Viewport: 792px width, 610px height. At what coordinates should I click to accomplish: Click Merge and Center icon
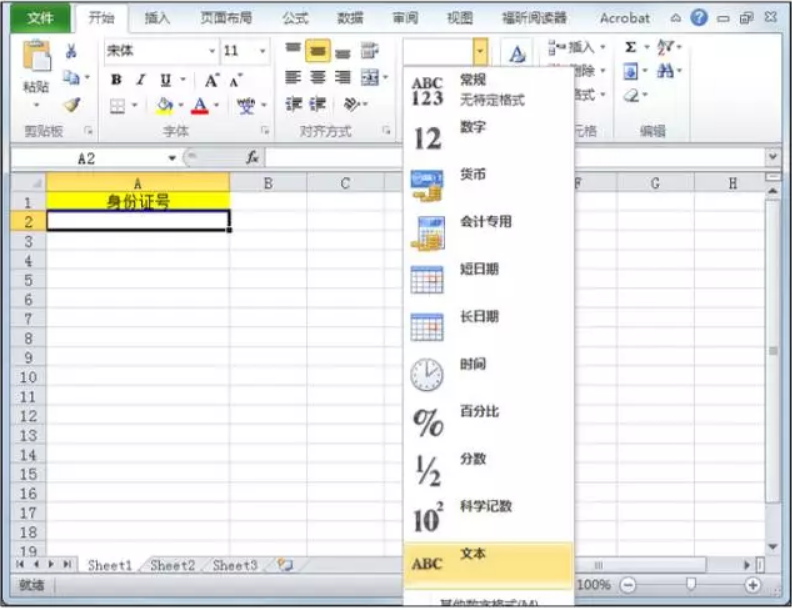coord(370,77)
